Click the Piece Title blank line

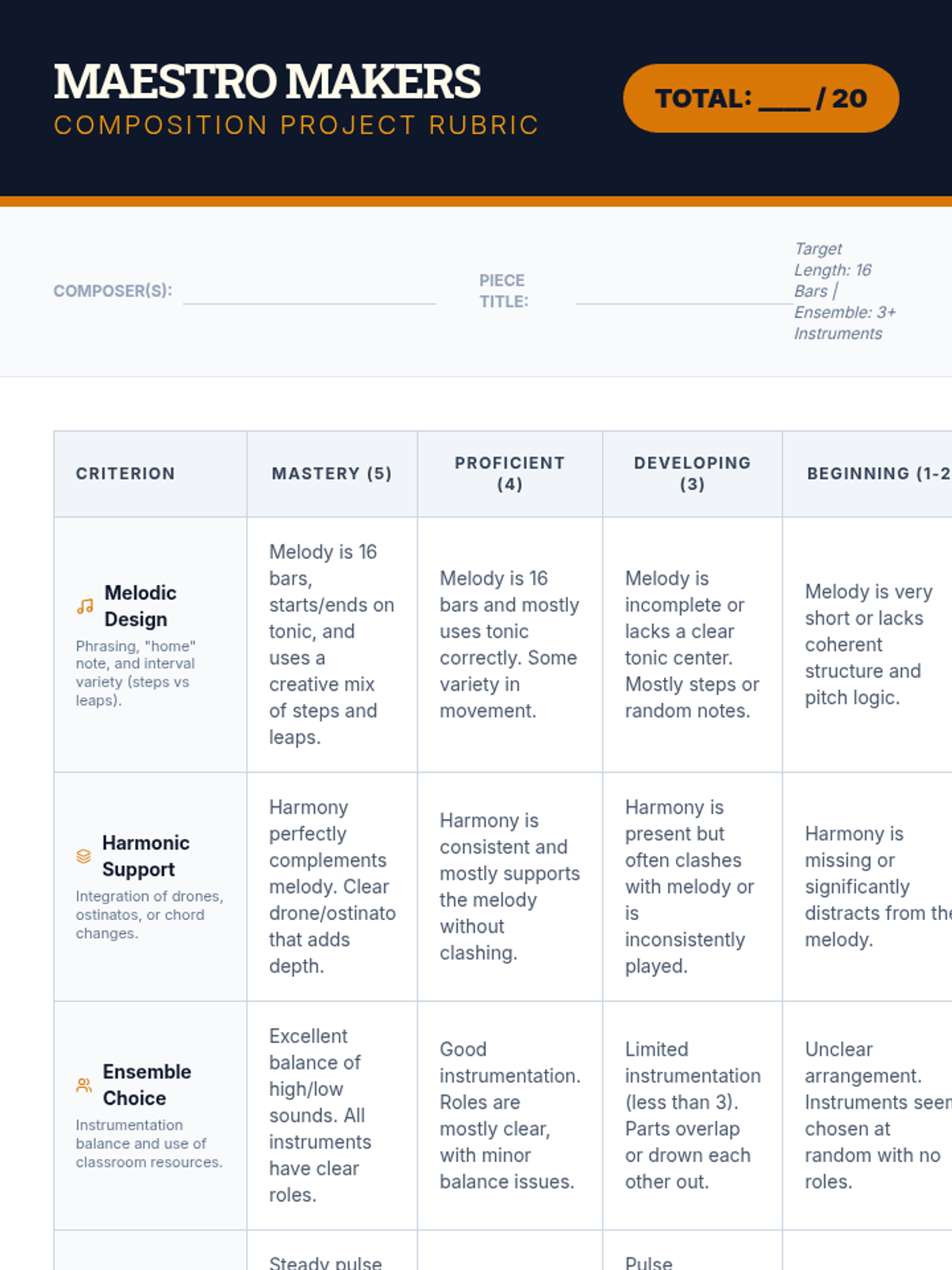[684, 292]
